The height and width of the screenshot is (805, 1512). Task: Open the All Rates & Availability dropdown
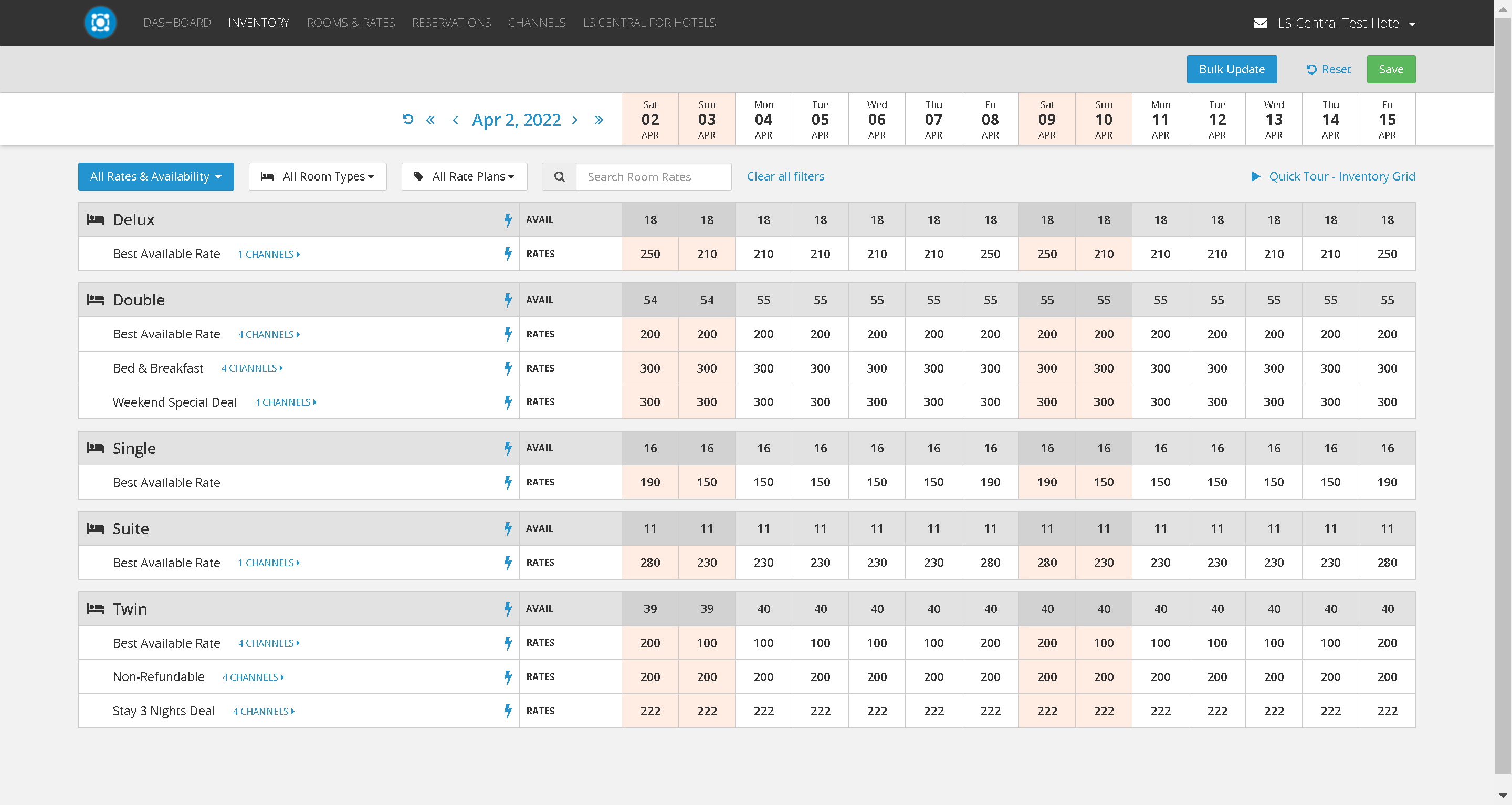click(x=155, y=177)
